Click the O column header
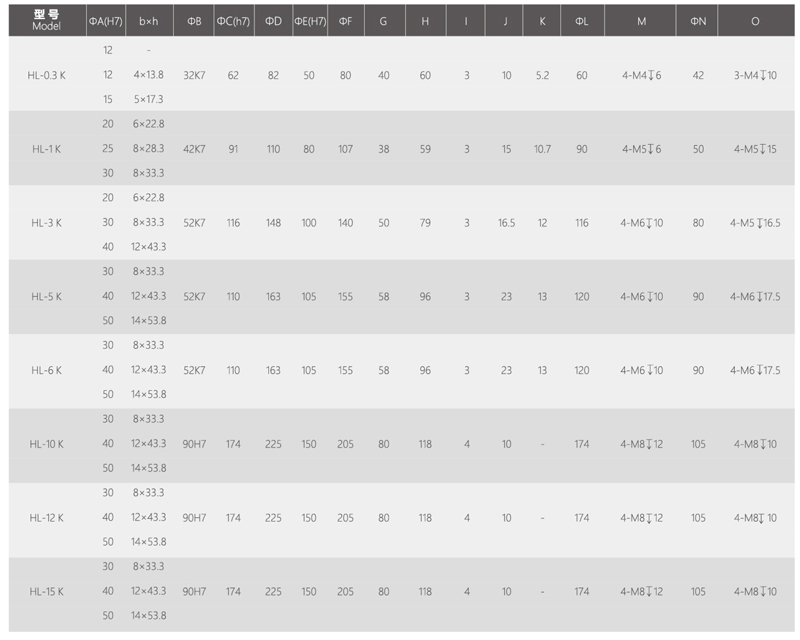Screen dimensions: 800x640 coord(756,20)
